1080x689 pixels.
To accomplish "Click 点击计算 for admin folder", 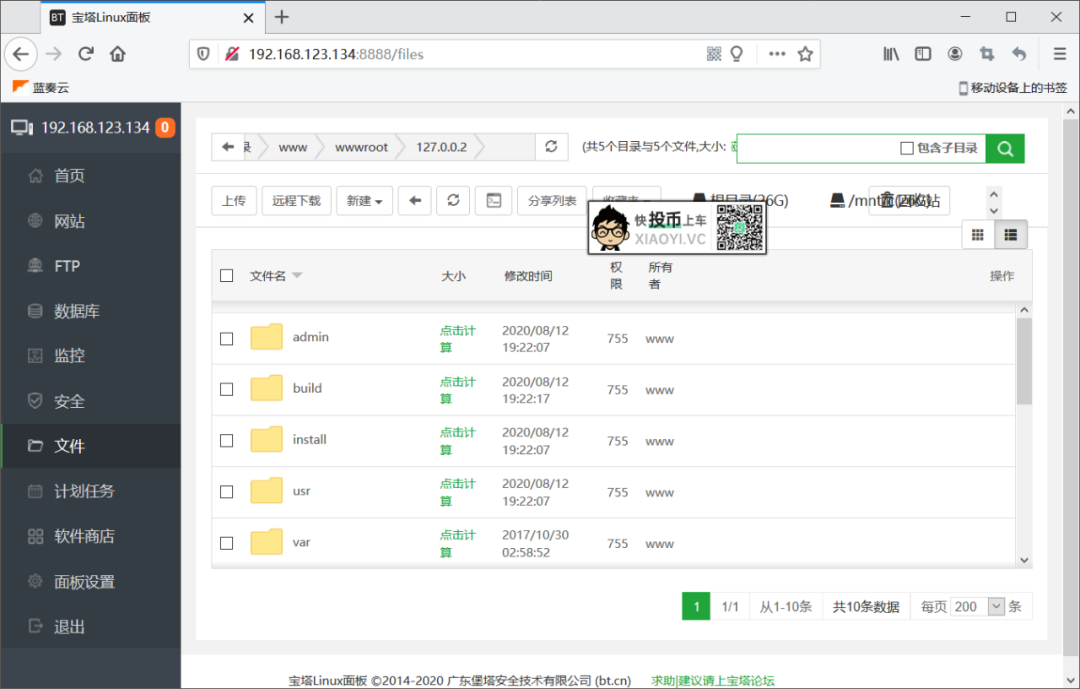I will pyautogui.click(x=457, y=338).
